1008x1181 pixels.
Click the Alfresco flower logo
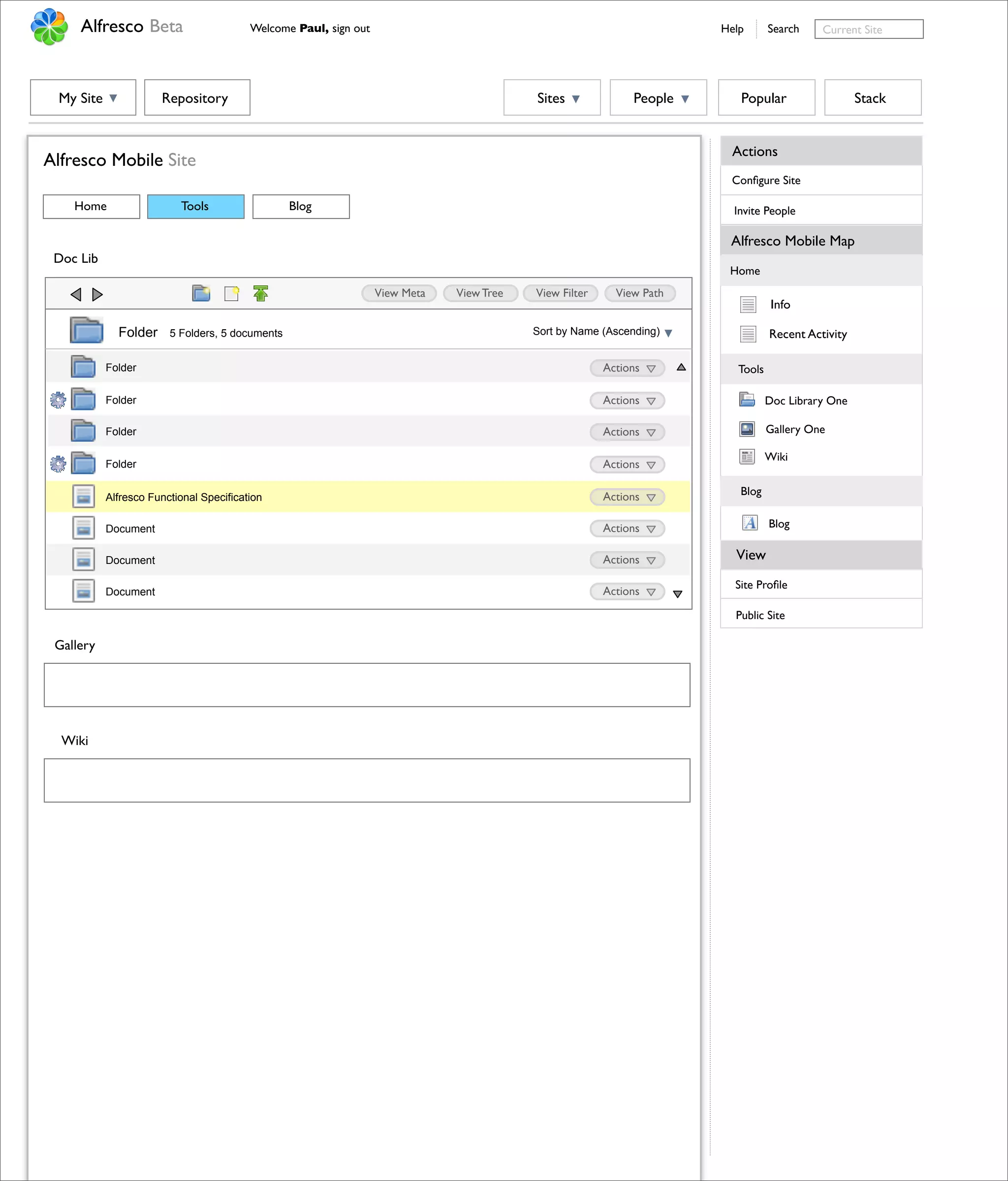pyautogui.click(x=50, y=27)
